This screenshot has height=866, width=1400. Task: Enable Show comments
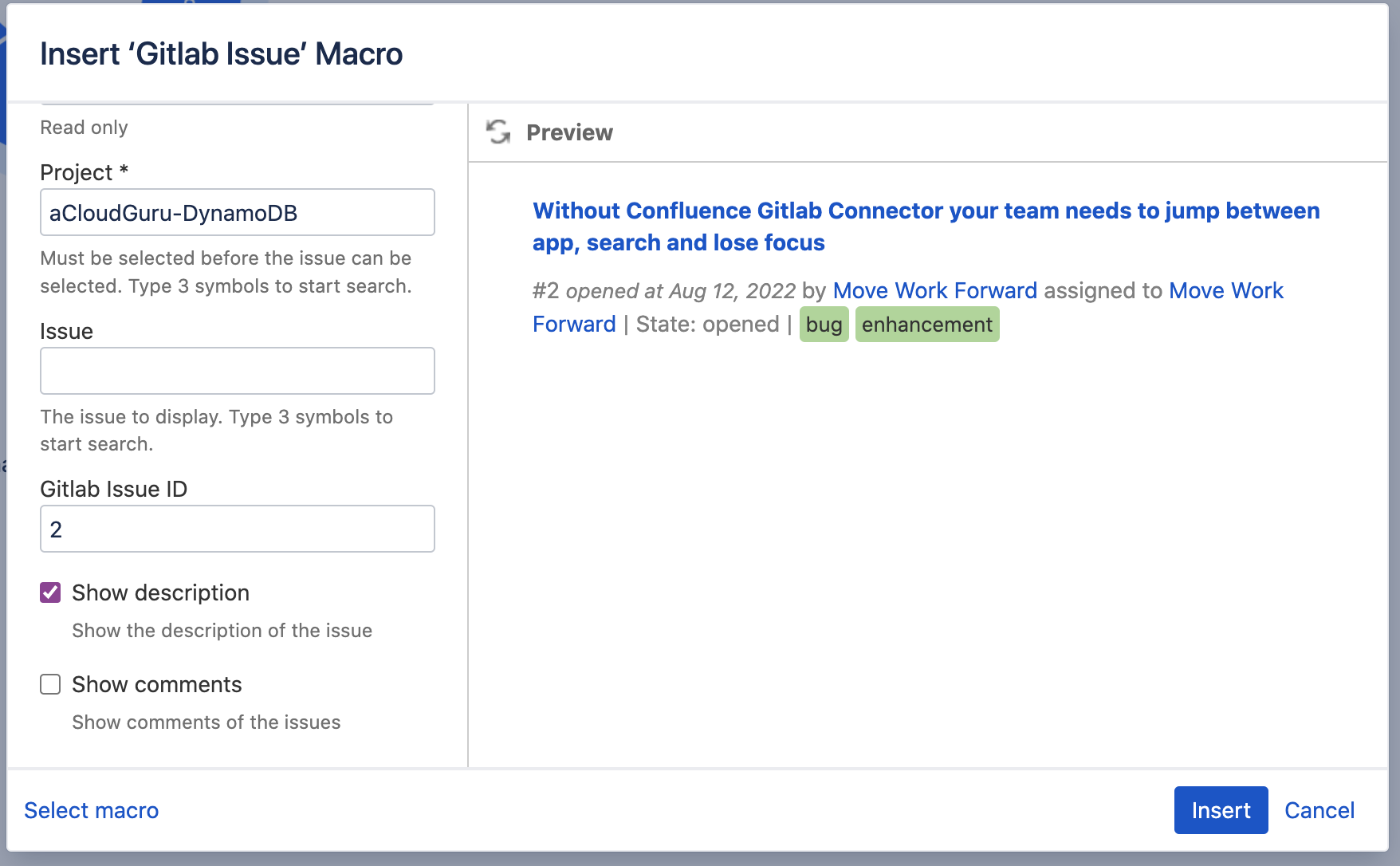click(50, 684)
